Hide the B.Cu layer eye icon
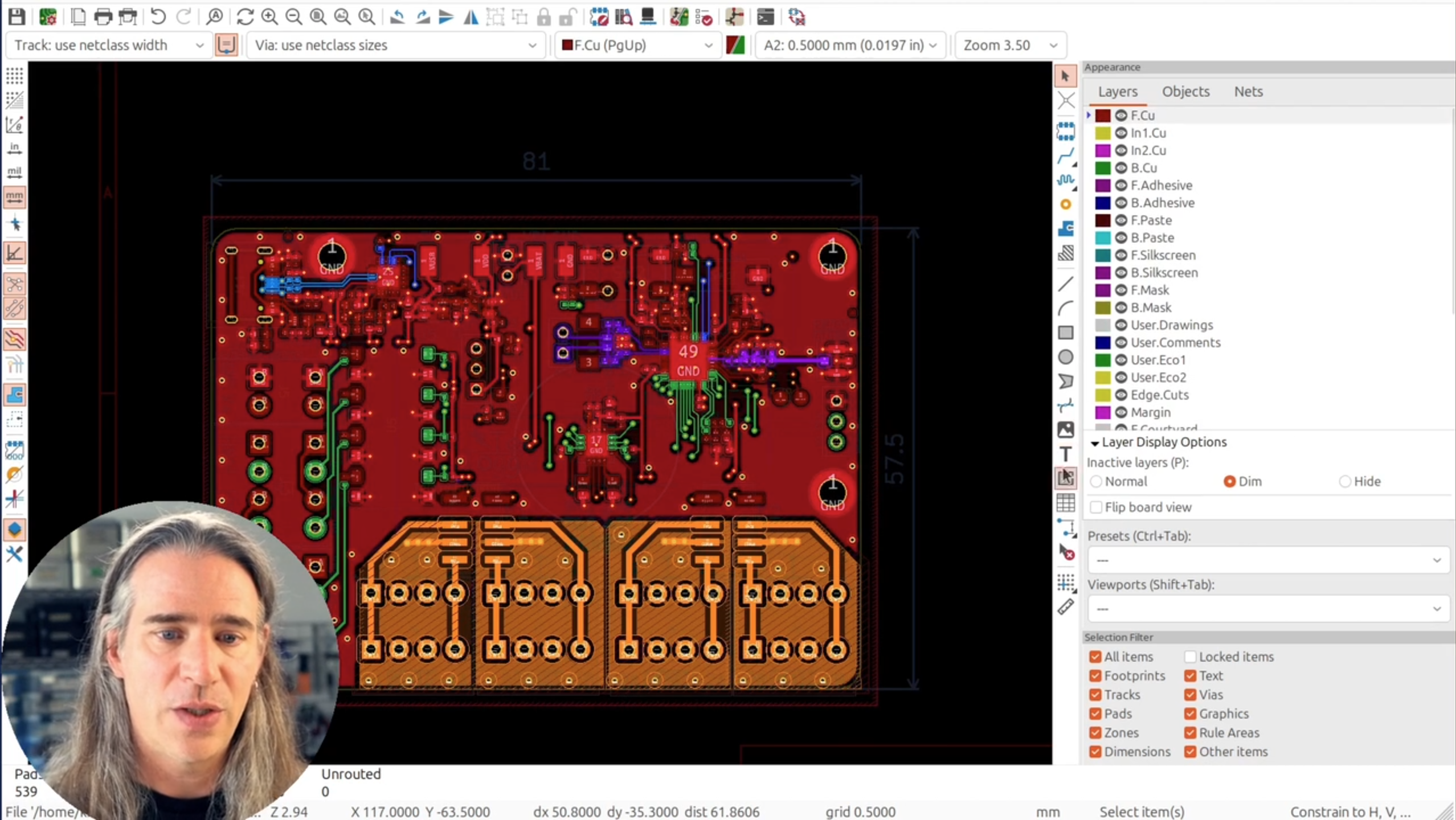This screenshot has width=1456, height=820. (1120, 168)
